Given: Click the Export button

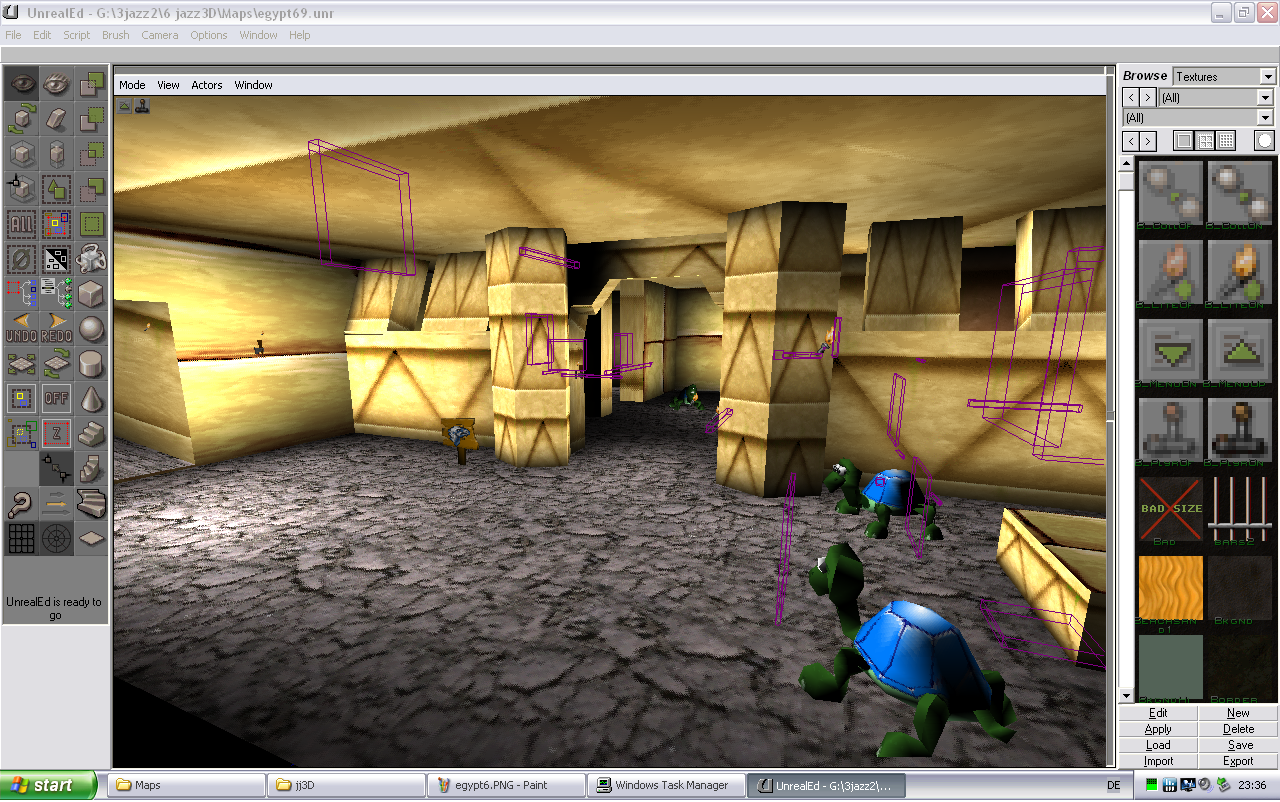Looking at the screenshot, I should pos(1238,761).
